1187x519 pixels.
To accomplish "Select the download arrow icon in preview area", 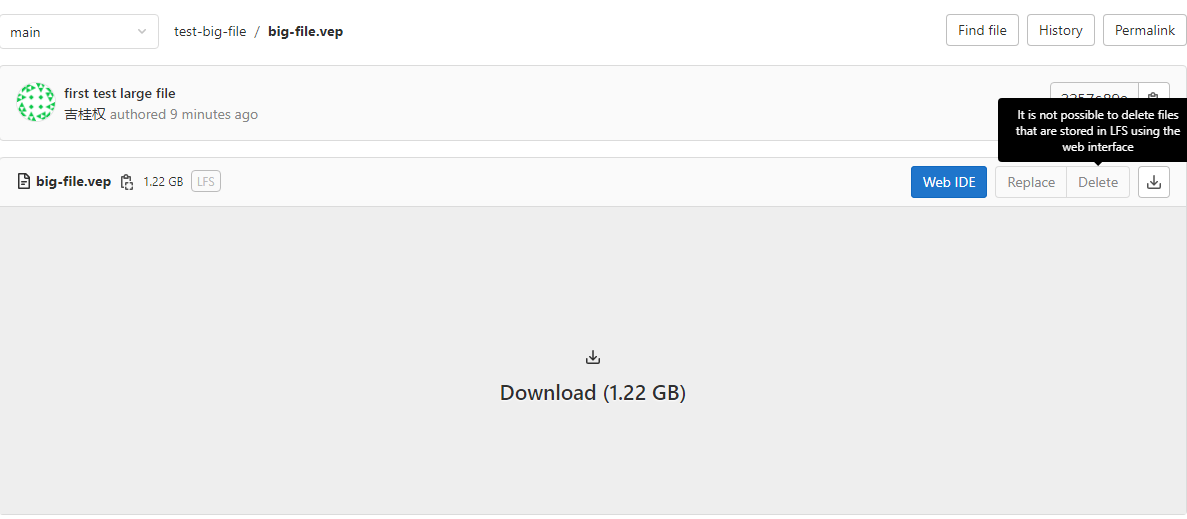I will pyautogui.click(x=593, y=357).
